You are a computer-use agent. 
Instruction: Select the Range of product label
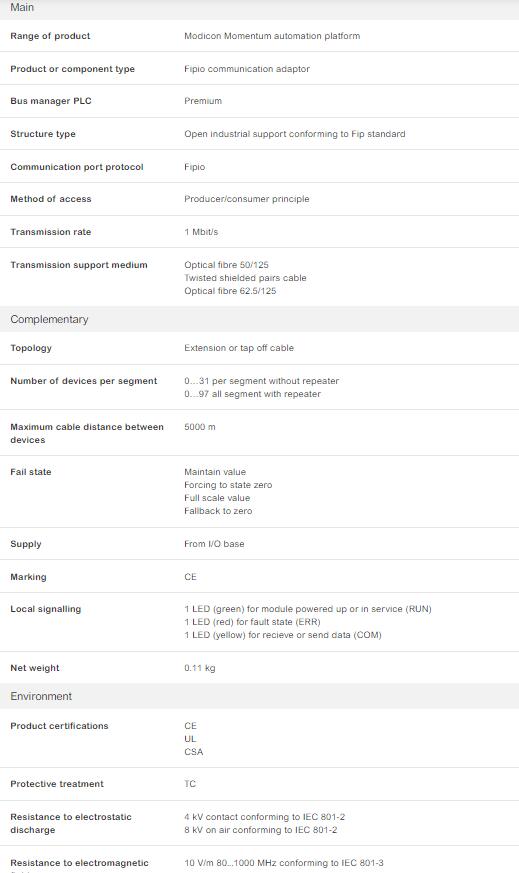pyautogui.click(x=50, y=36)
